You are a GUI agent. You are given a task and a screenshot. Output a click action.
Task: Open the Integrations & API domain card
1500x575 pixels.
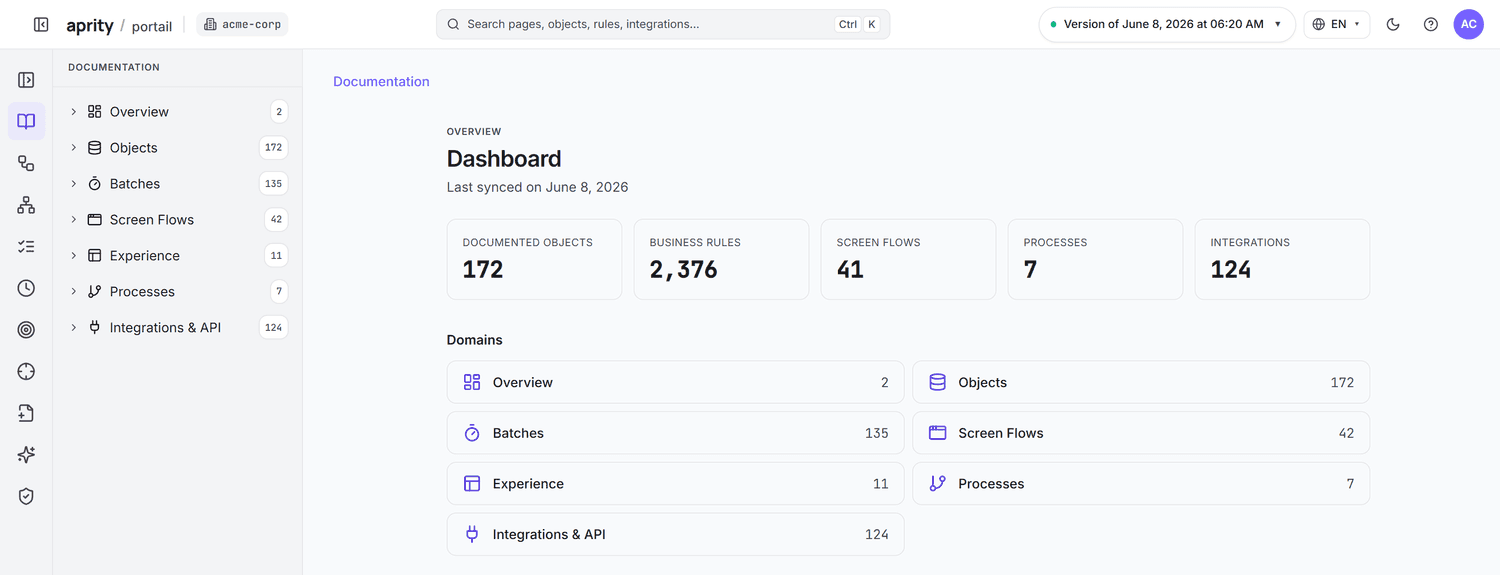pos(675,534)
